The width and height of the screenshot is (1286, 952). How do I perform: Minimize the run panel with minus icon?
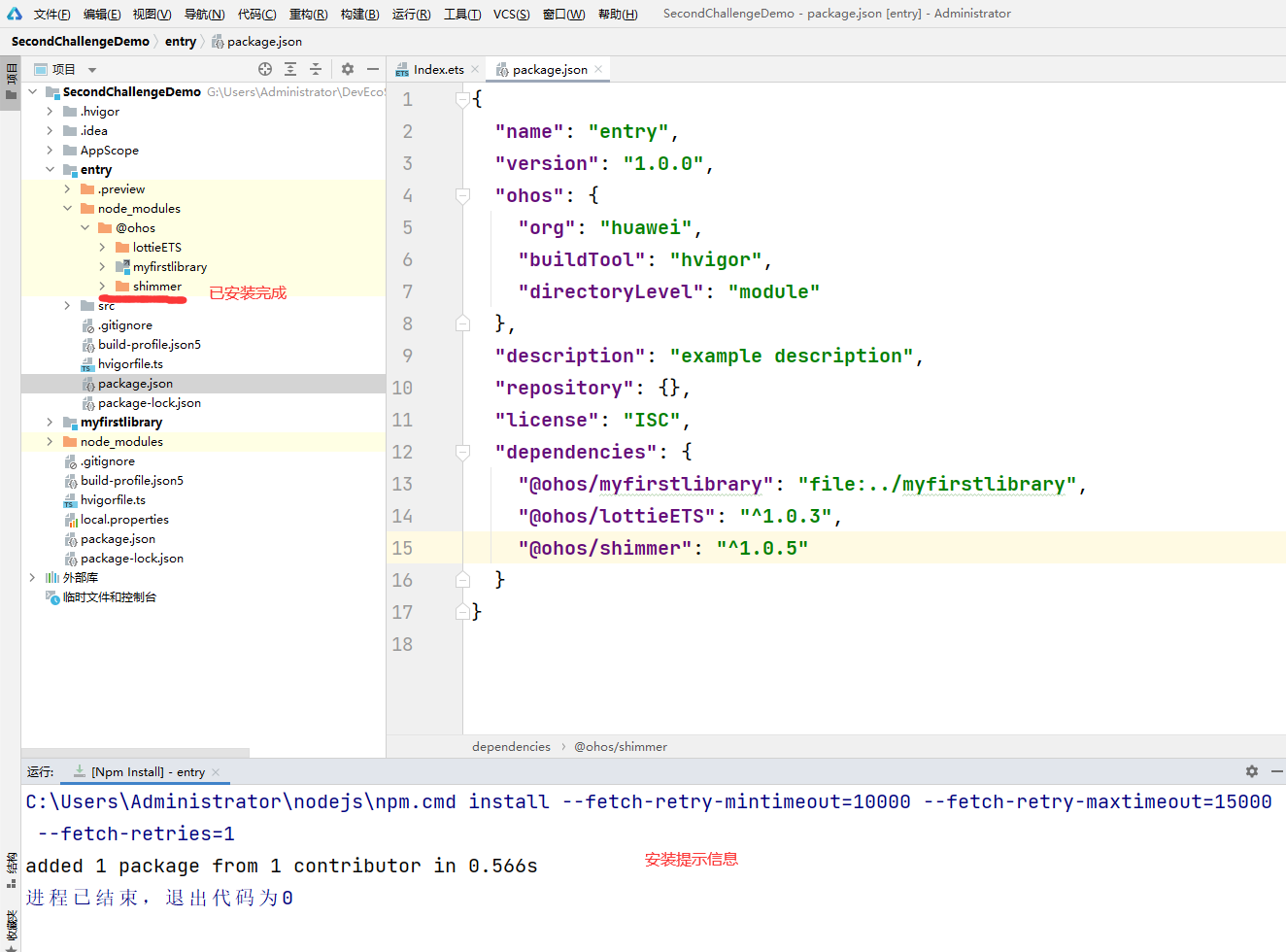click(x=1277, y=771)
